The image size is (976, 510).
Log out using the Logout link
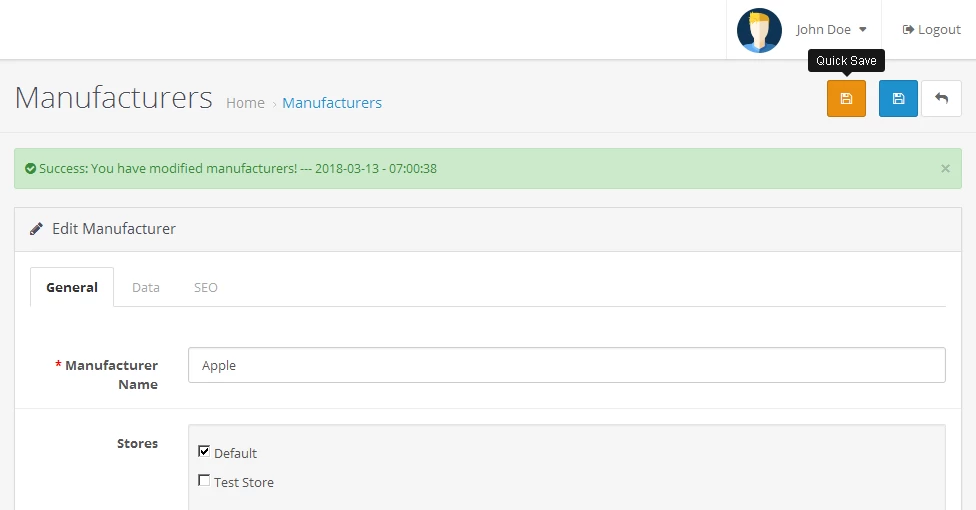pos(932,29)
